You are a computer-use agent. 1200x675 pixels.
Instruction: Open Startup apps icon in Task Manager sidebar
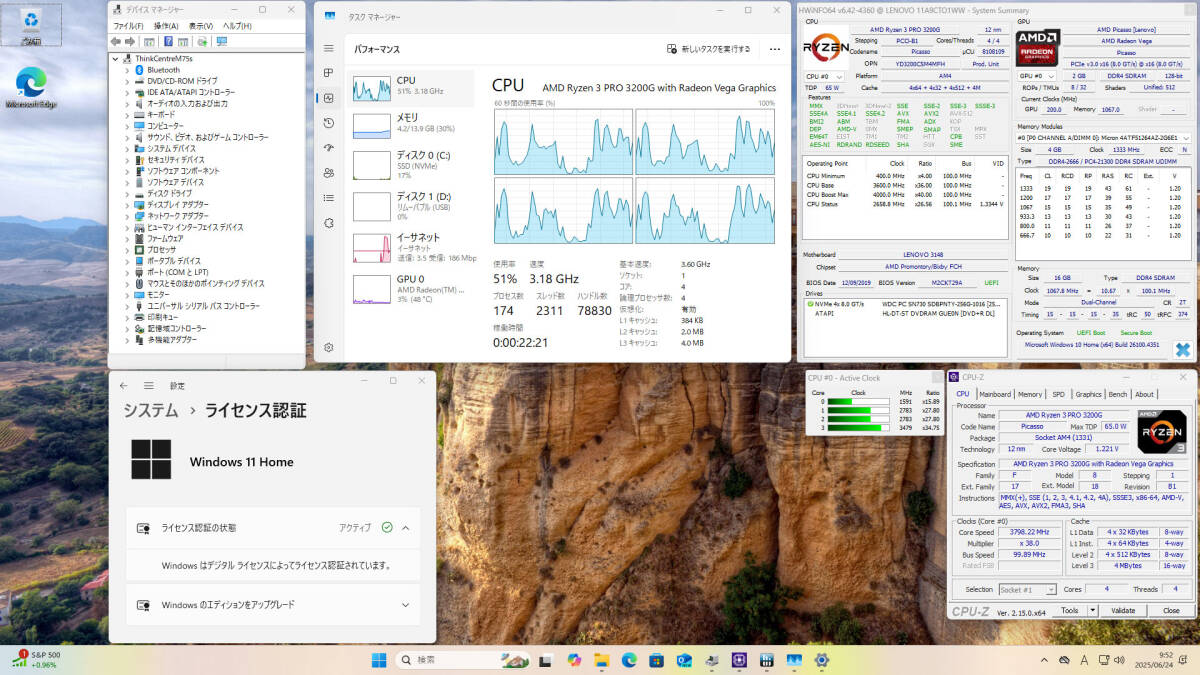[x=329, y=148]
